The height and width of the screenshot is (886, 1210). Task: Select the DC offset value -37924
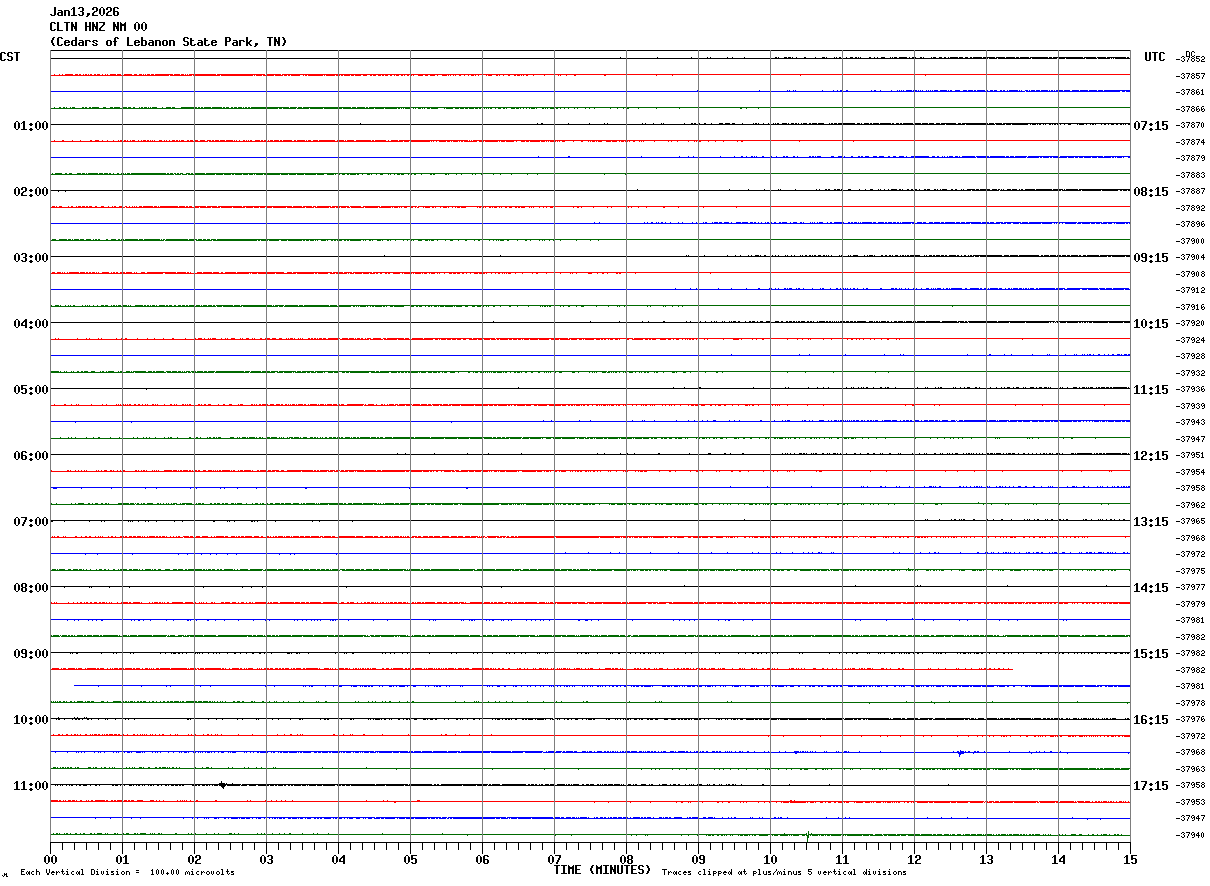[1190, 340]
